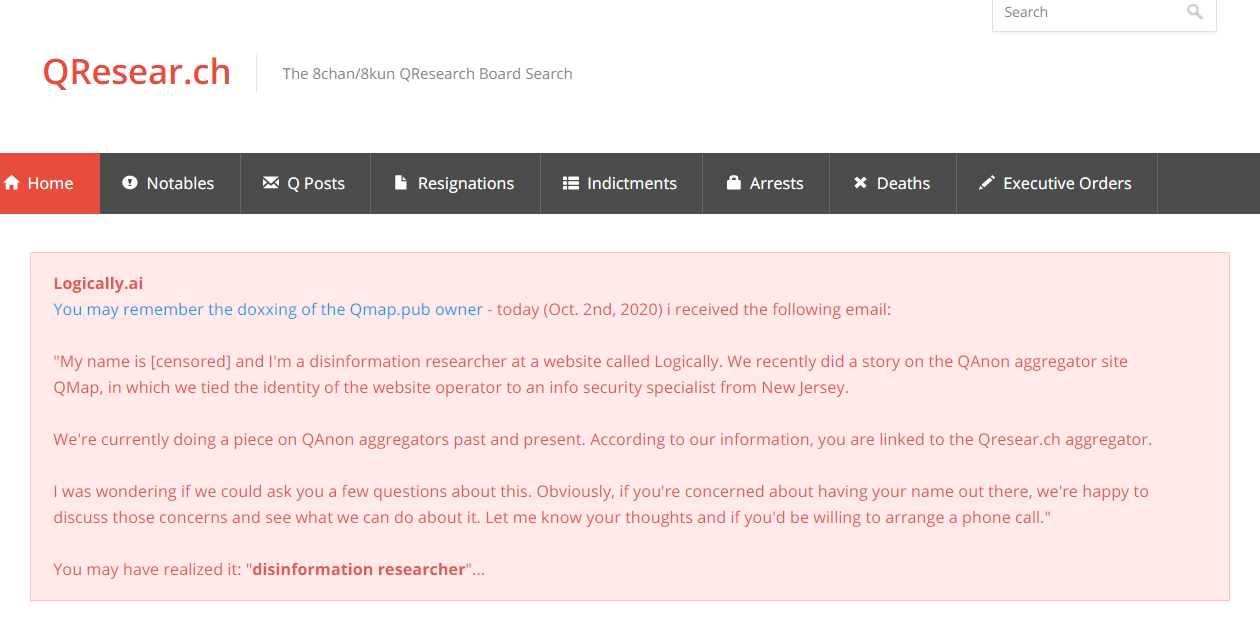This screenshot has width=1260, height=624.
Task: Click the Deaths X icon
Action: pos(860,183)
